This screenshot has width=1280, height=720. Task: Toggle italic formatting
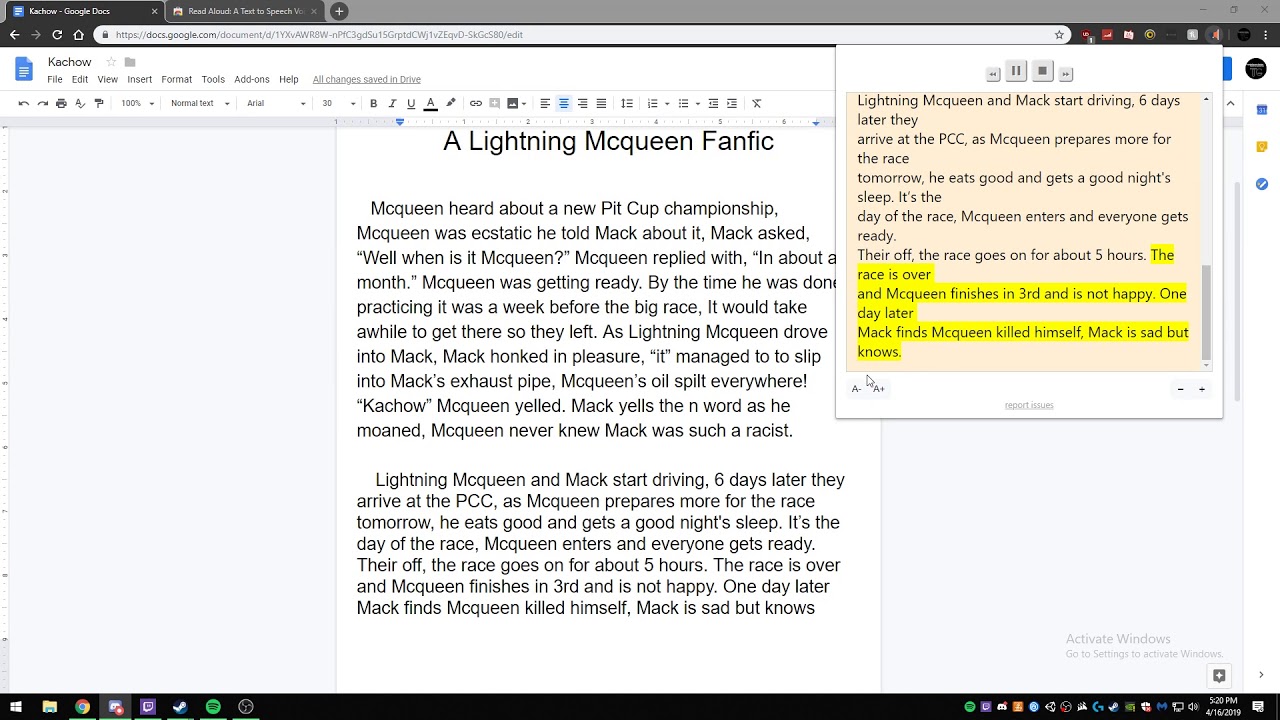point(392,103)
